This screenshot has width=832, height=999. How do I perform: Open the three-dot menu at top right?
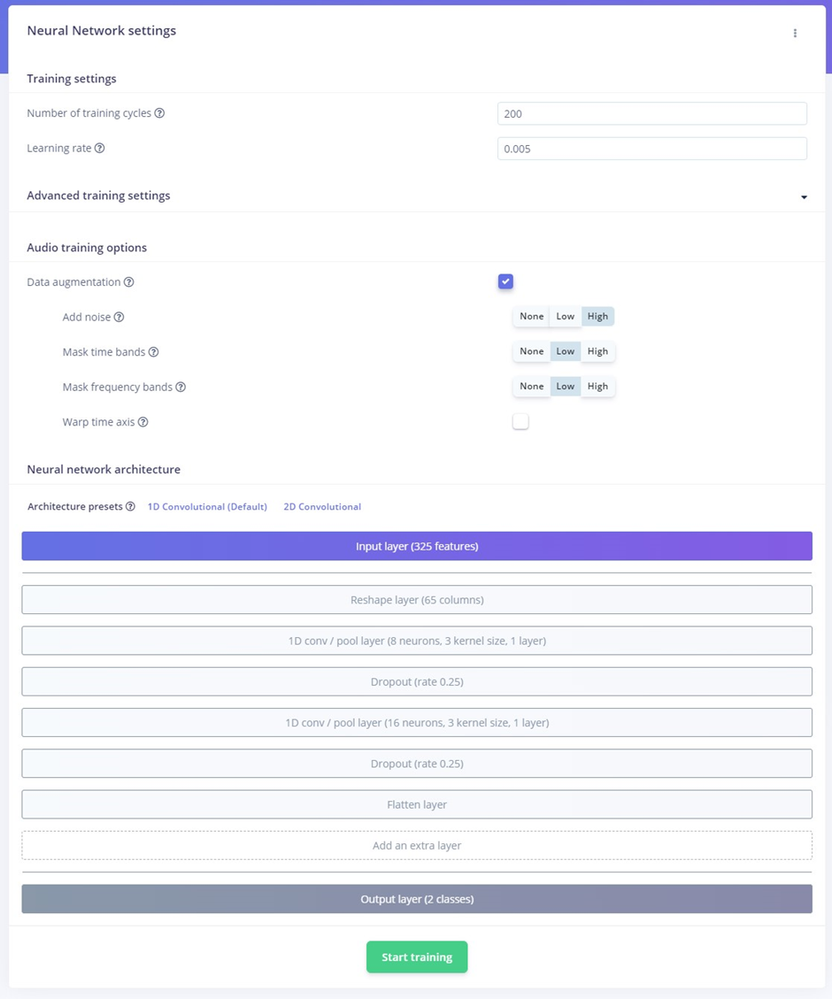[x=795, y=32]
